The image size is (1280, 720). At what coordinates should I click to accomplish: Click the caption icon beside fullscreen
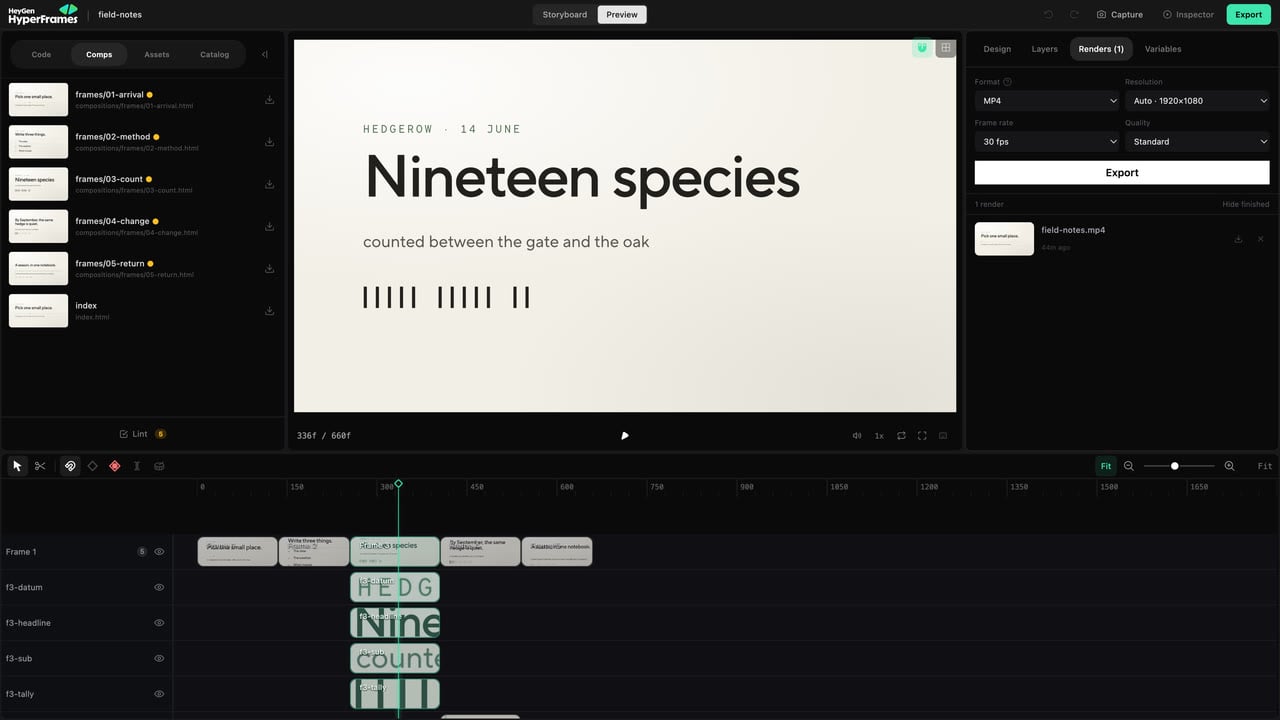click(943, 436)
